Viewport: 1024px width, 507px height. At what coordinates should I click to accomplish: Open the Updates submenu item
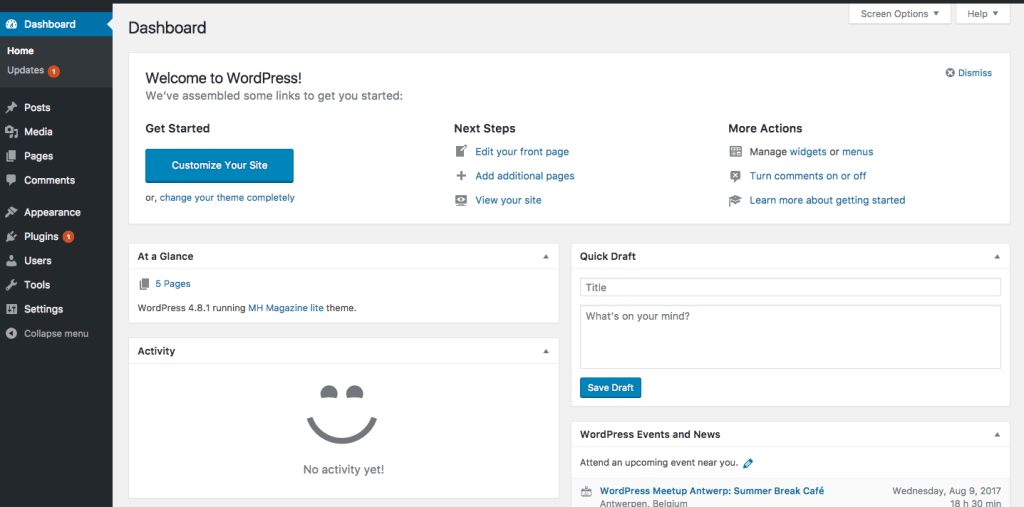pos(25,70)
